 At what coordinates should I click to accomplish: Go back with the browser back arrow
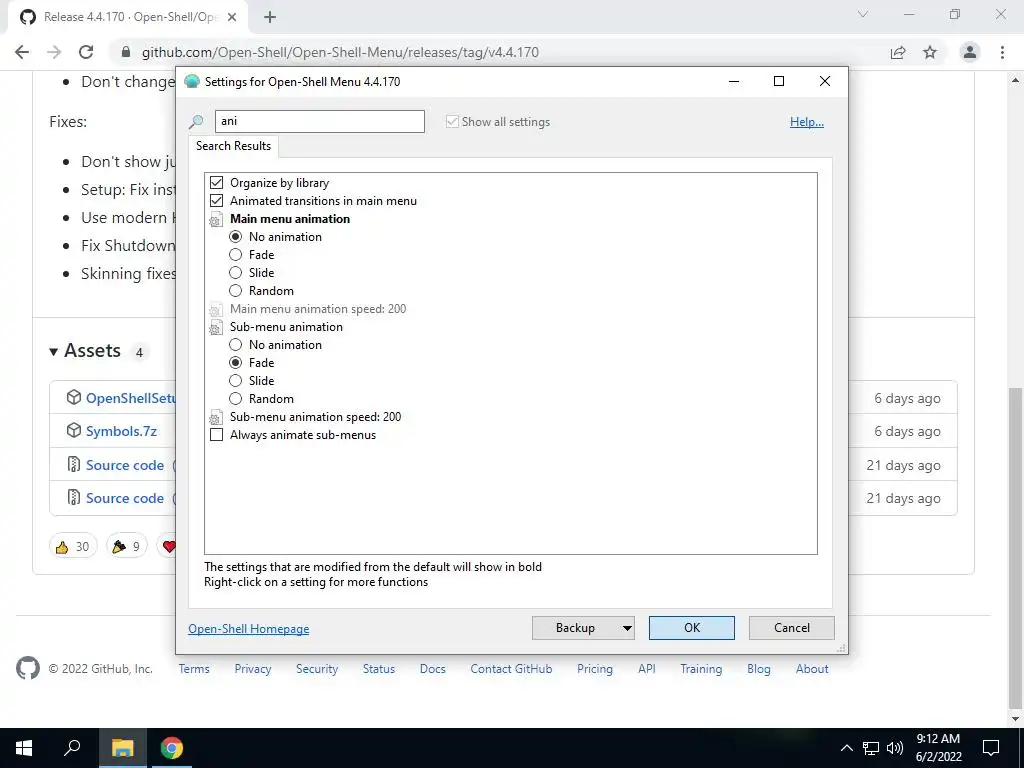22,52
